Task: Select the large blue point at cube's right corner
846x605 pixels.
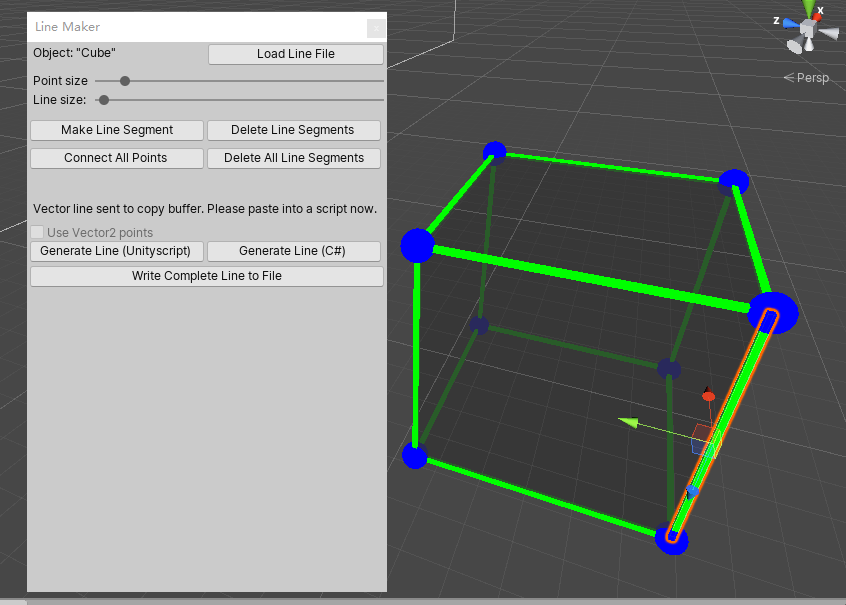Action: click(773, 313)
